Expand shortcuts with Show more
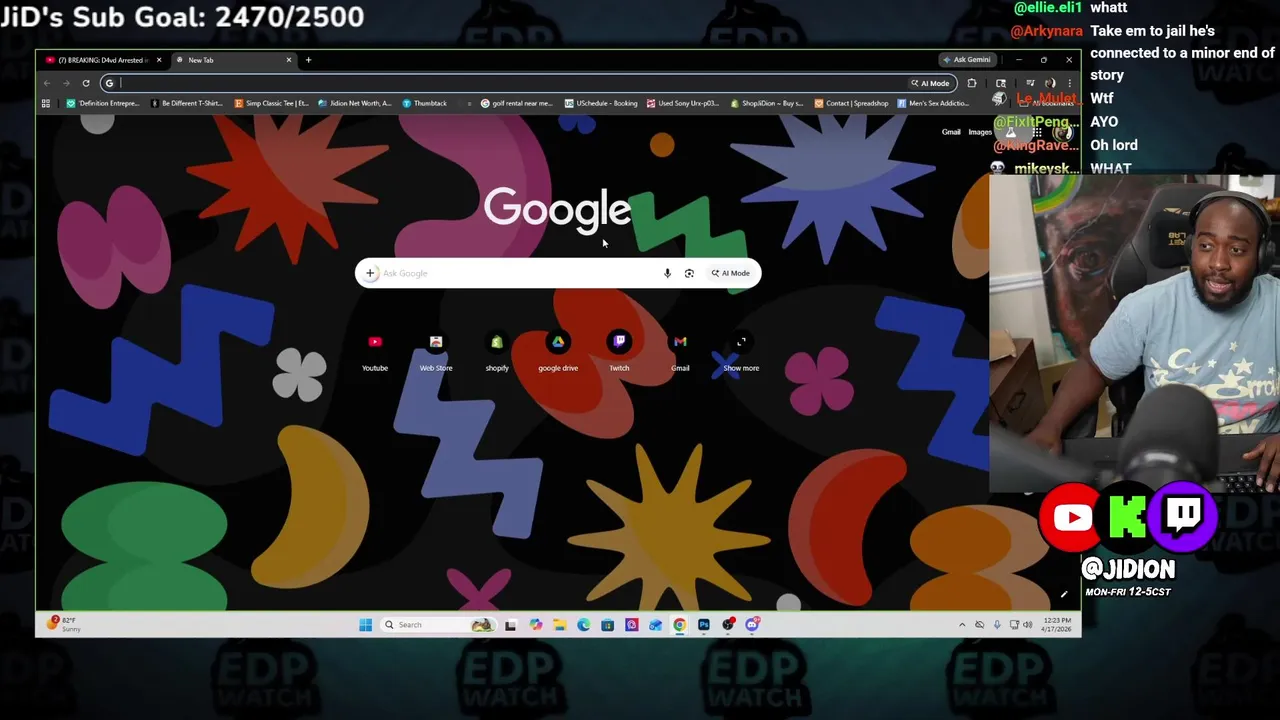The height and width of the screenshot is (720, 1280). 741,352
